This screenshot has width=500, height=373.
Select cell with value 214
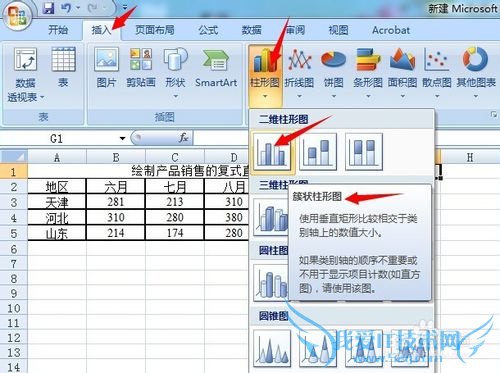[116, 233]
